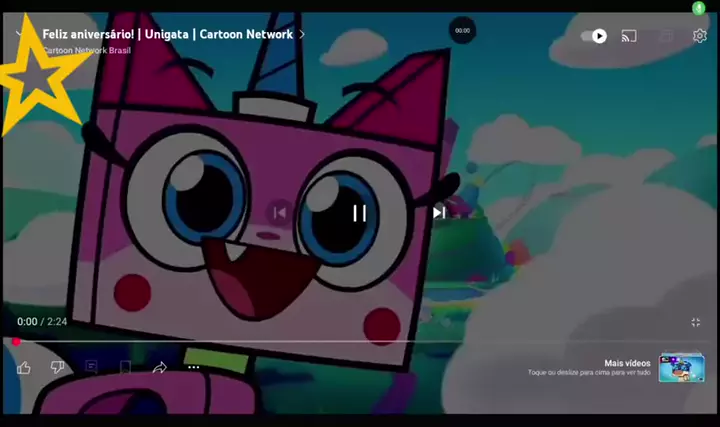This screenshot has width=720, height=427.
Task: Save video using the bookmark icon
Action: pos(125,367)
